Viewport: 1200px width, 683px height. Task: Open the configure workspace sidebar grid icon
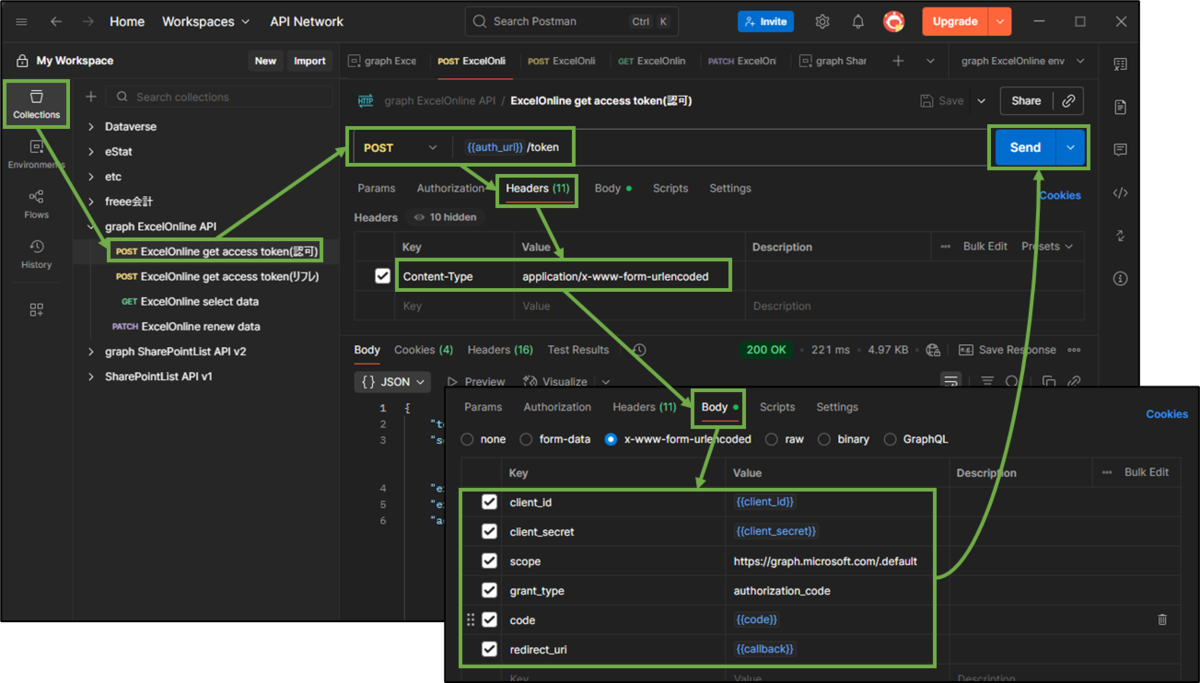coord(37,310)
